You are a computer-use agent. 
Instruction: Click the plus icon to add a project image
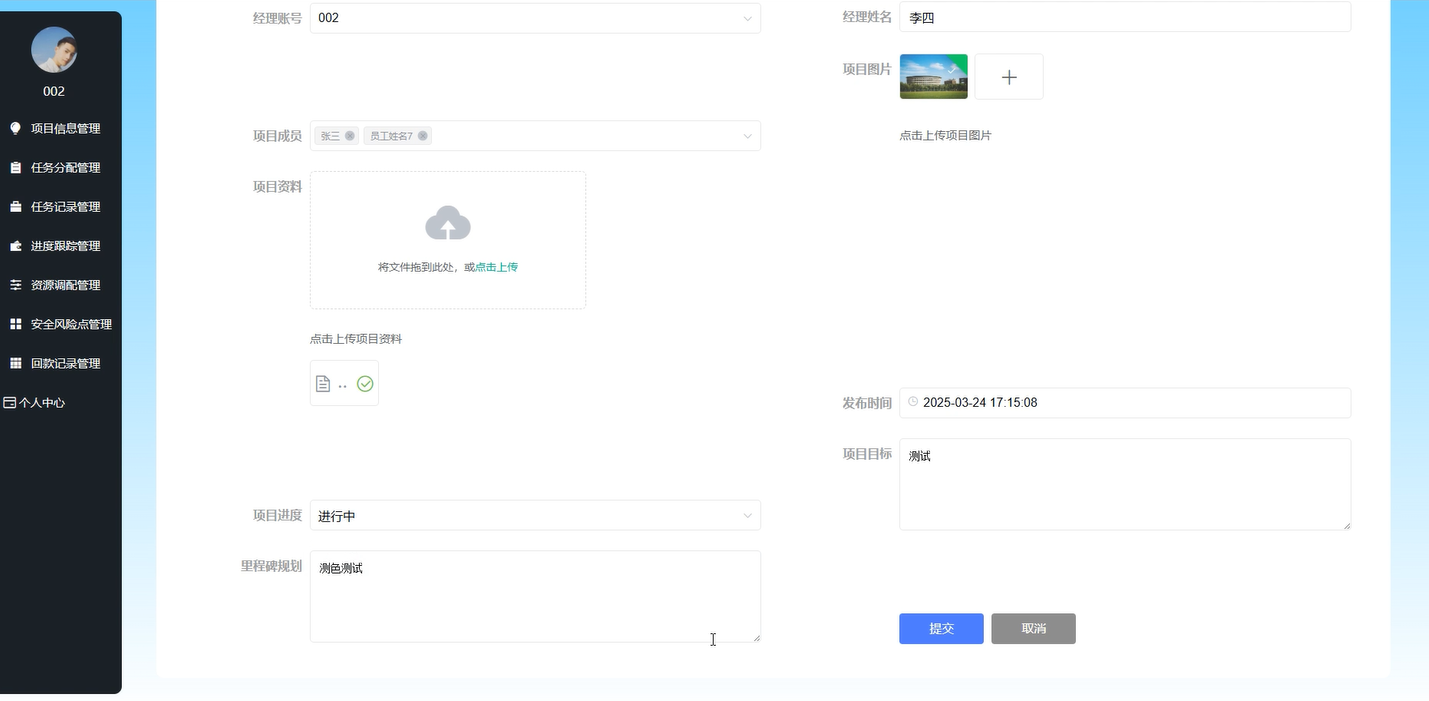tap(1008, 76)
